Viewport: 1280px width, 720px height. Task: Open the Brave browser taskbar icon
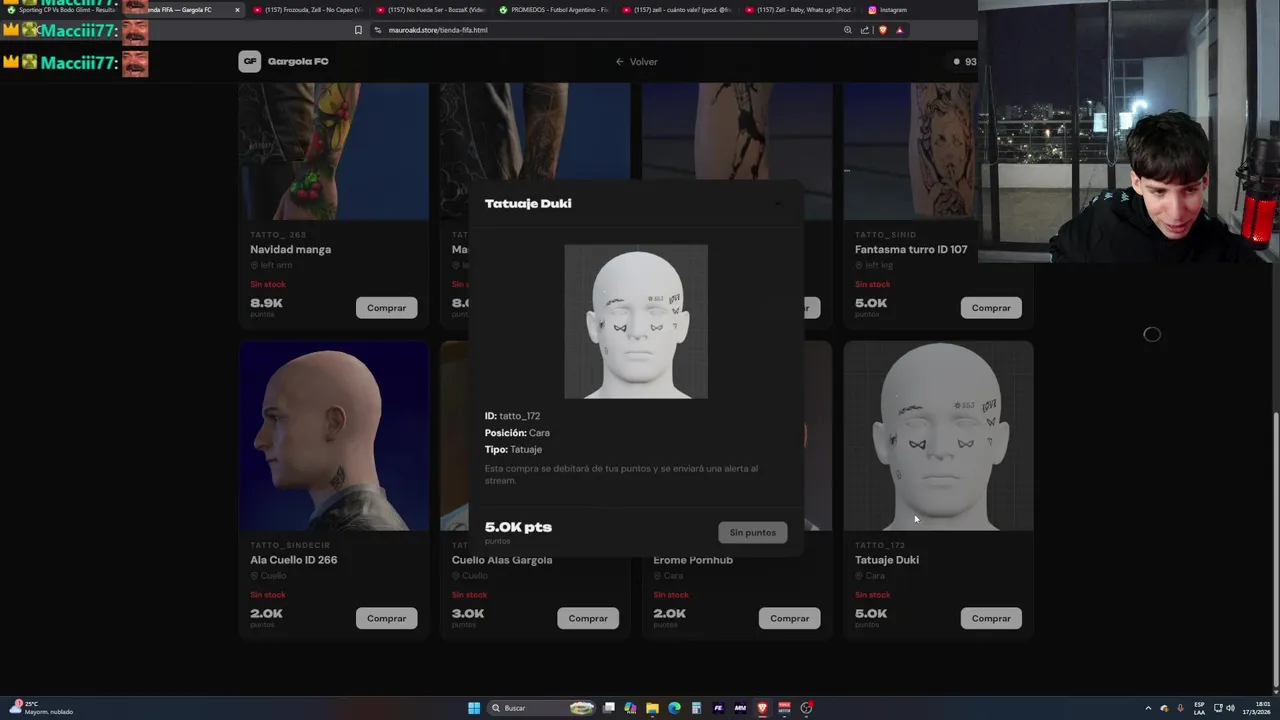click(x=762, y=708)
